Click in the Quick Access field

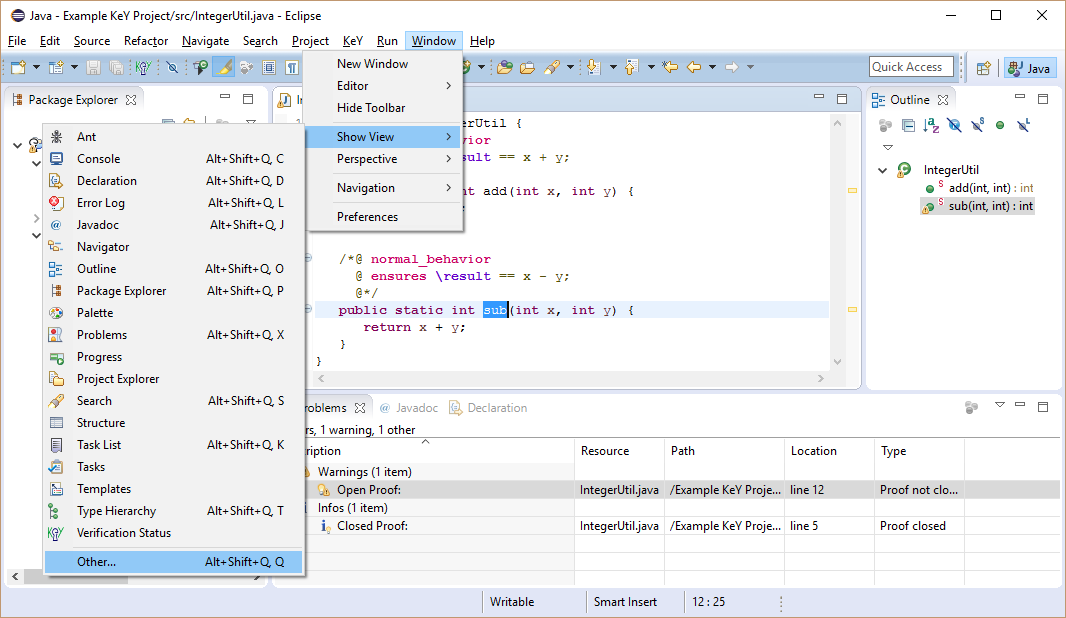911,67
